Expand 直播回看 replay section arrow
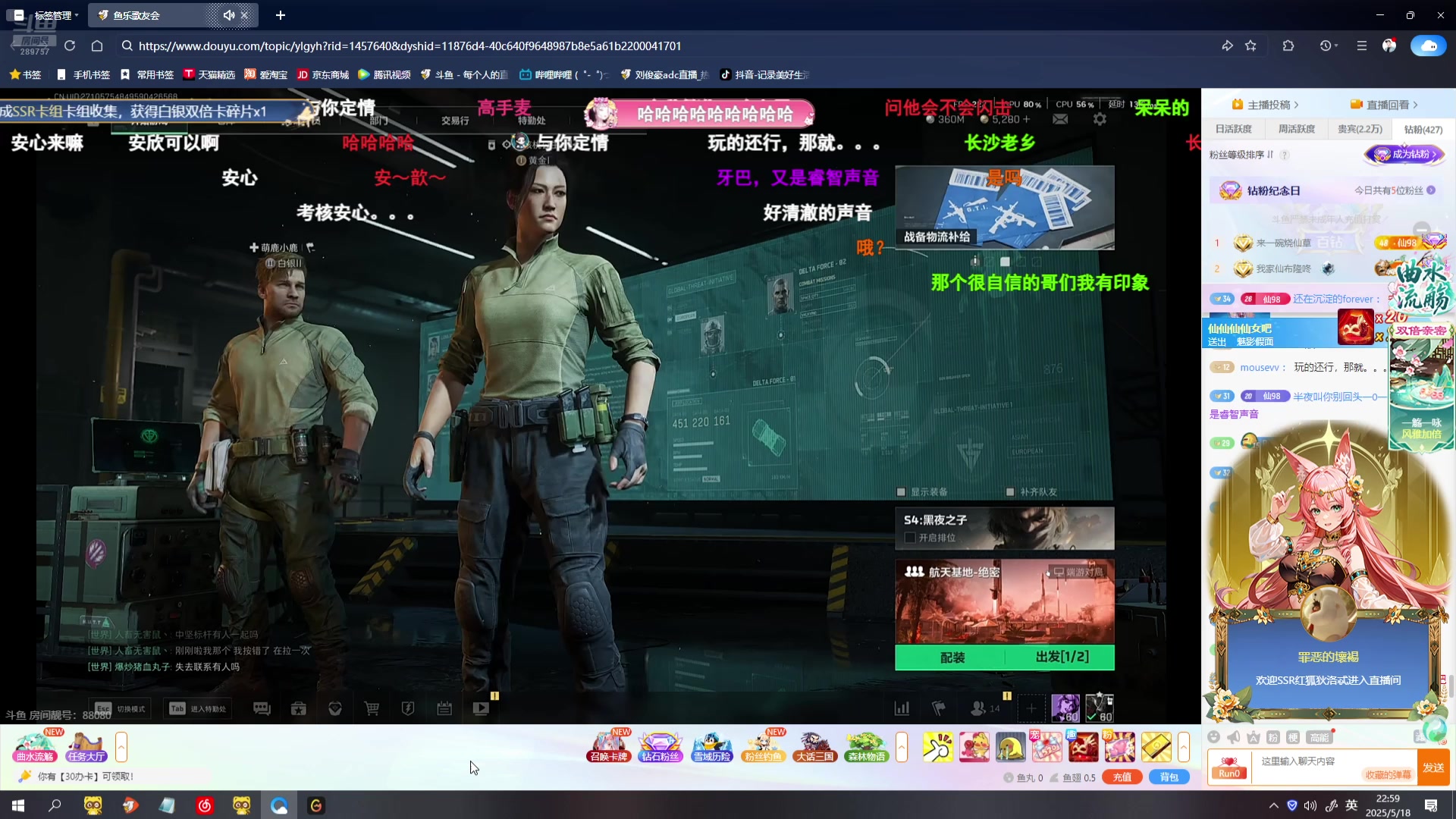The width and height of the screenshot is (1456, 819). [x=1415, y=105]
